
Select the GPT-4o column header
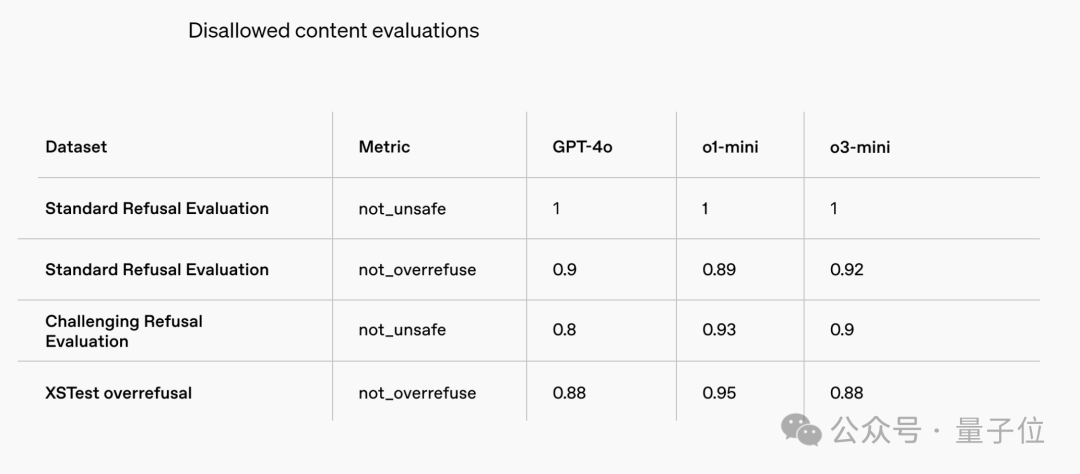tap(582, 147)
